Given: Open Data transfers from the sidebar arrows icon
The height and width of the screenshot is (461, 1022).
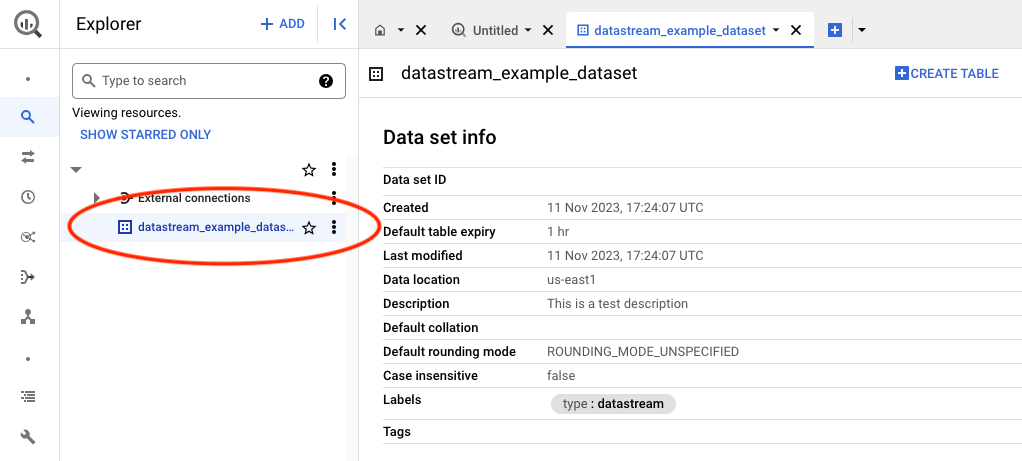Looking at the screenshot, I should (x=28, y=157).
